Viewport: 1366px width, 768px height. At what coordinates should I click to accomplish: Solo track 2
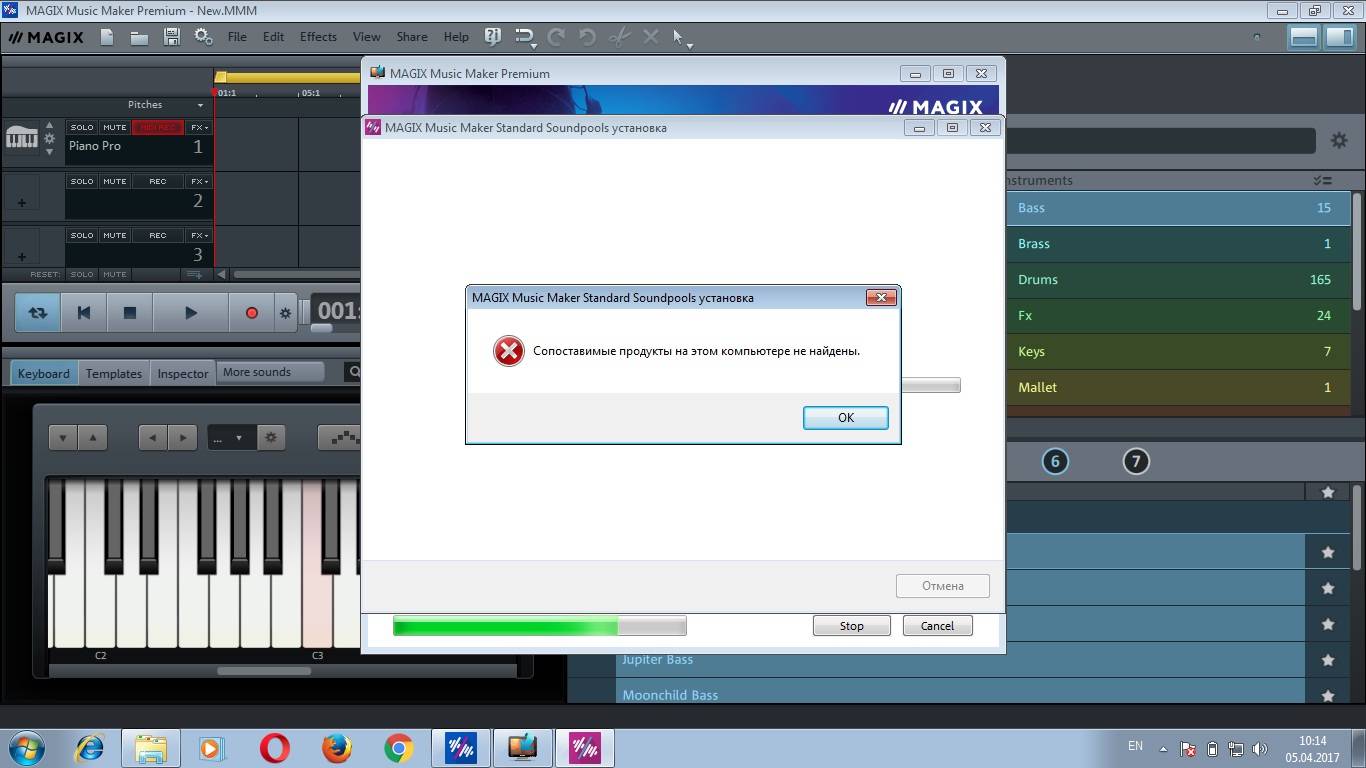tap(82, 182)
